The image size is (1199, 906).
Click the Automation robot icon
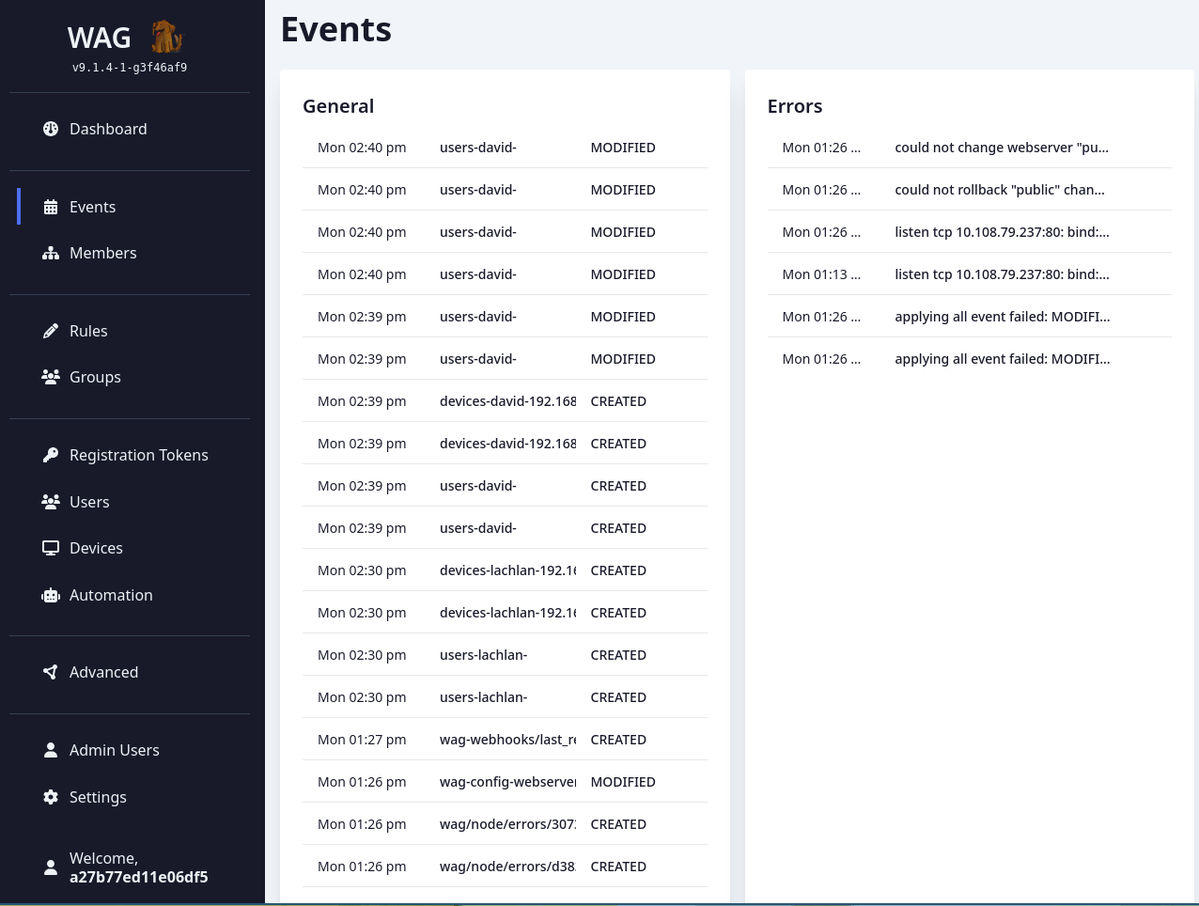click(x=51, y=595)
